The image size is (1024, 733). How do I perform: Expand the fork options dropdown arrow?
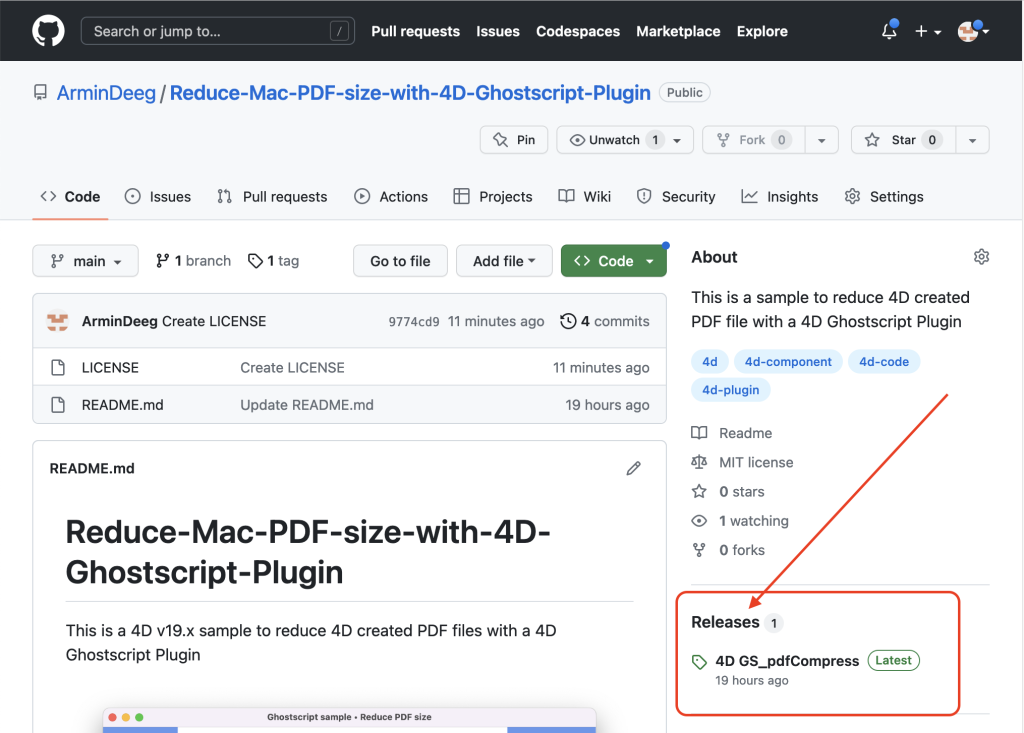[x=822, y=140]
